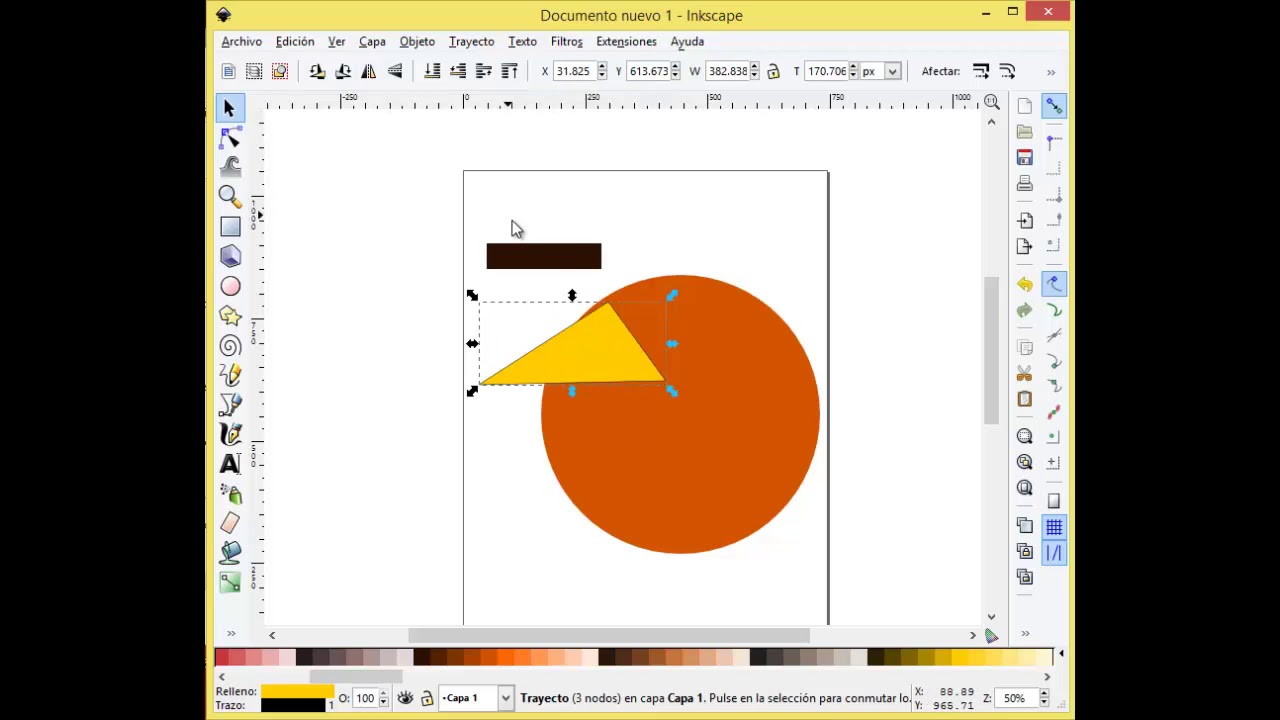Open the Trayecto menu
The image size is (1280, 720).
pyautogui.click(x=471, y=42)
